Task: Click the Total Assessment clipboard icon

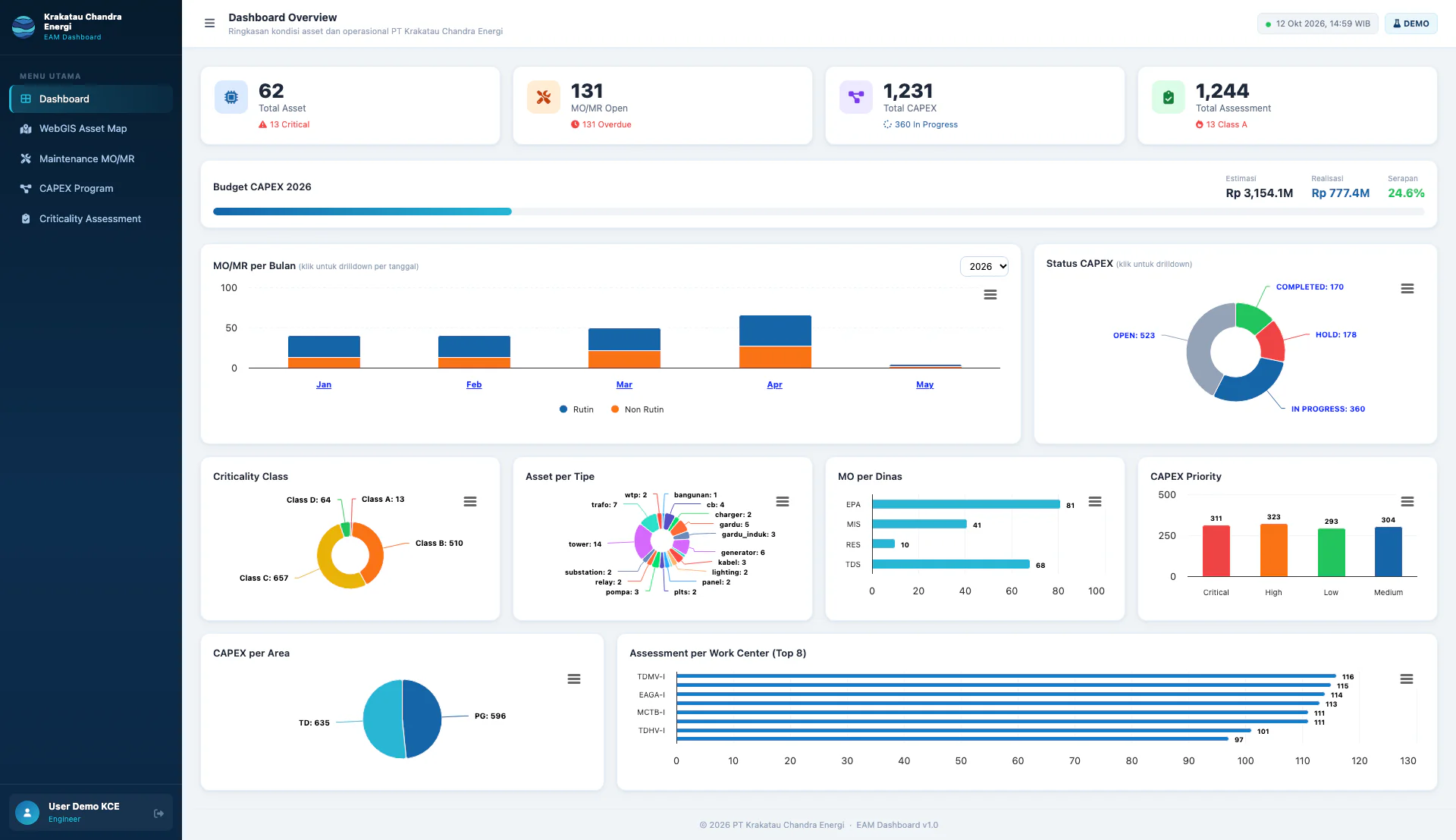Action: click(x=1169, y=97)
